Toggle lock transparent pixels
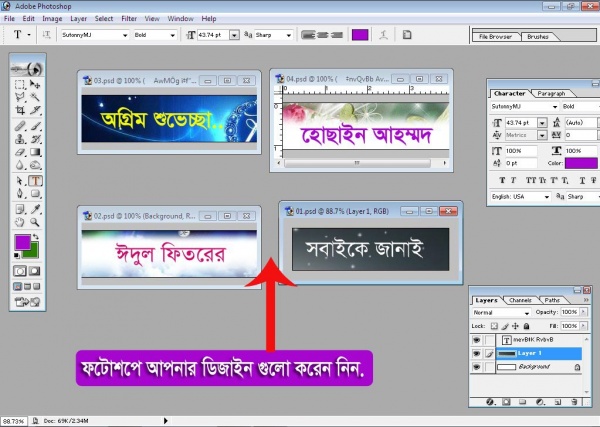This screenshot has width=600, height=427. tap(494, 326)
